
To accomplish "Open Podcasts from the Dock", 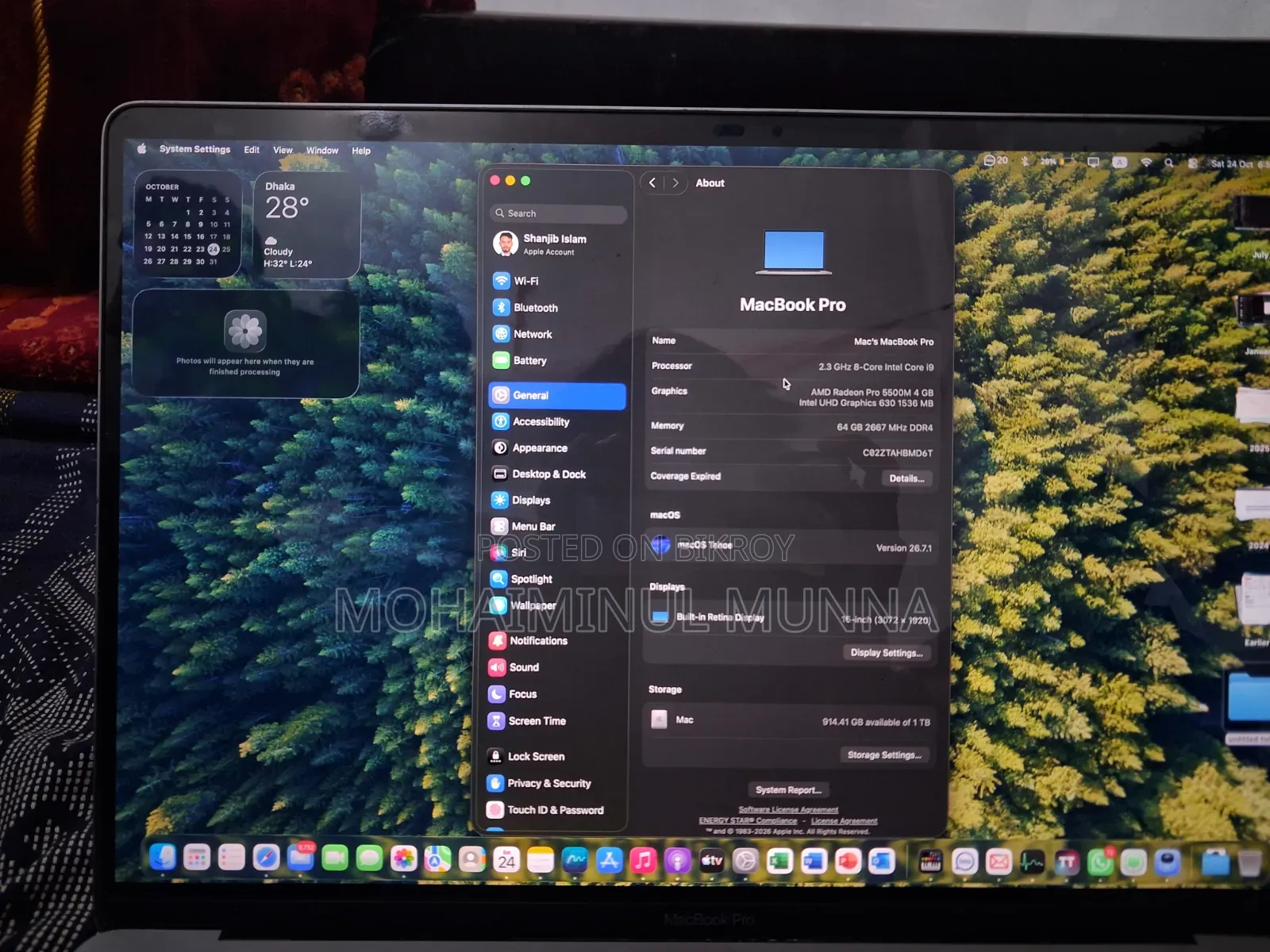I will pos(677,861).
